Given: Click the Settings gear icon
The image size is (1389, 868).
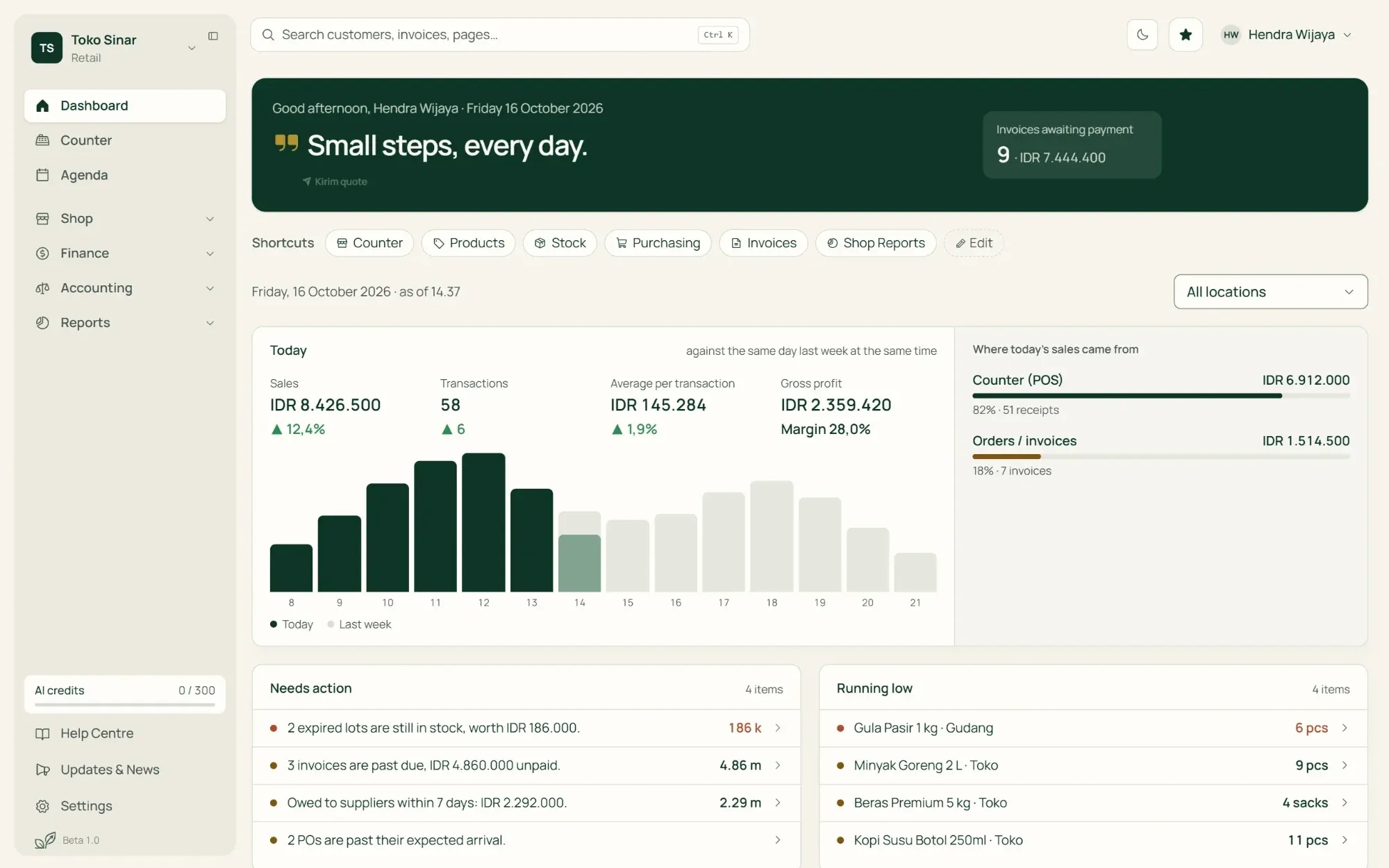Looking at the screenshot, I should [x=42, y=806].
